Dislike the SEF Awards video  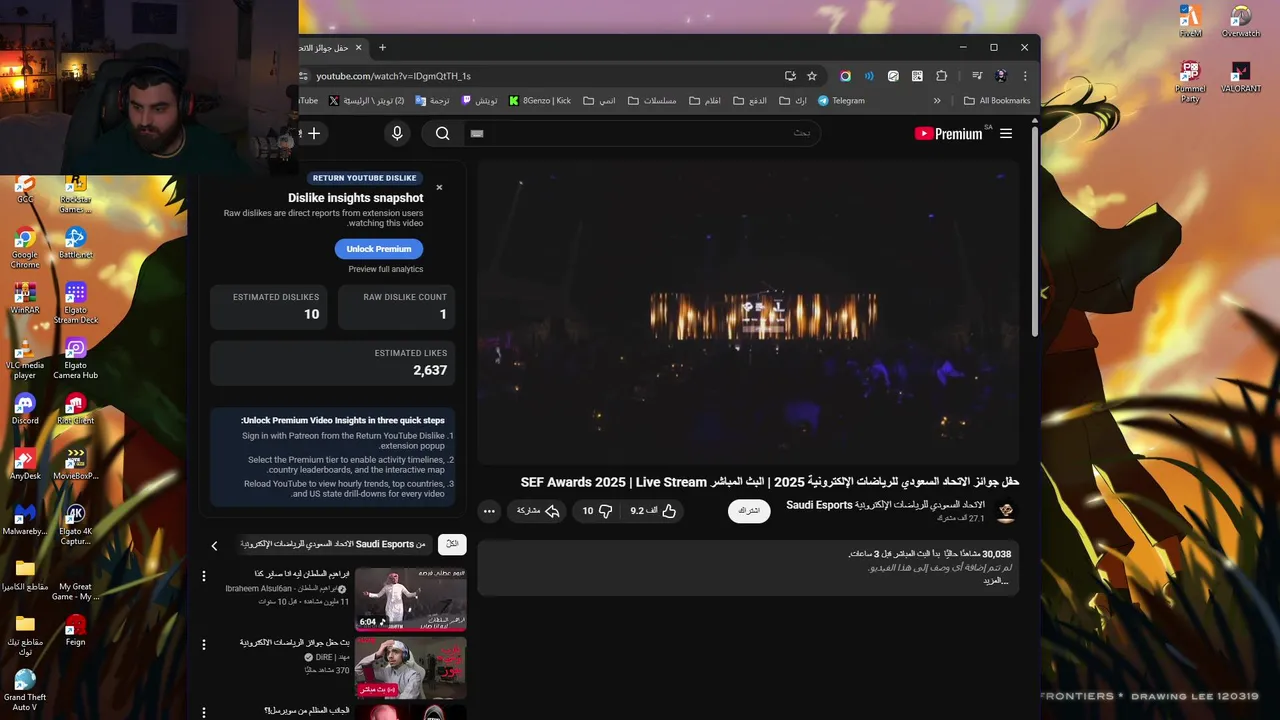click(x=598, y=511)
